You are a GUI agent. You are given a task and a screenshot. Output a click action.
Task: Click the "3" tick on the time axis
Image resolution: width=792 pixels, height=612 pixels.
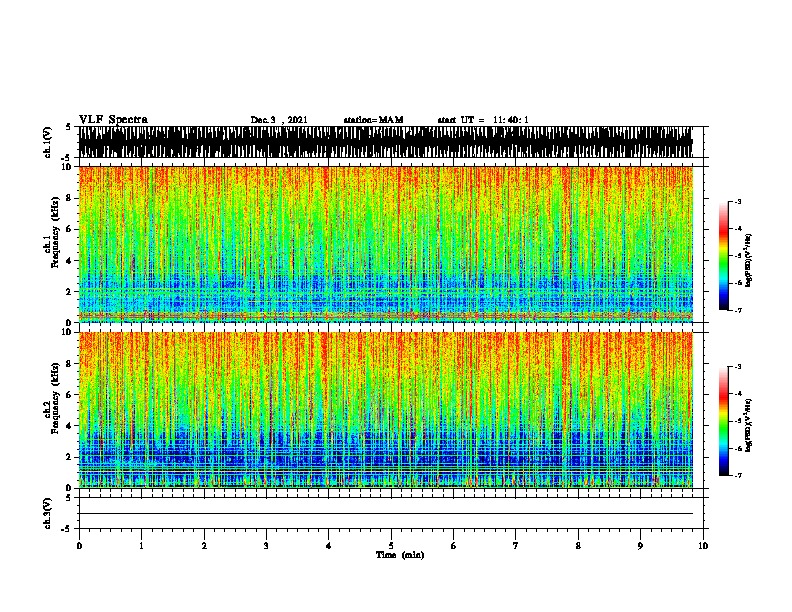click(x=266, y=545)
